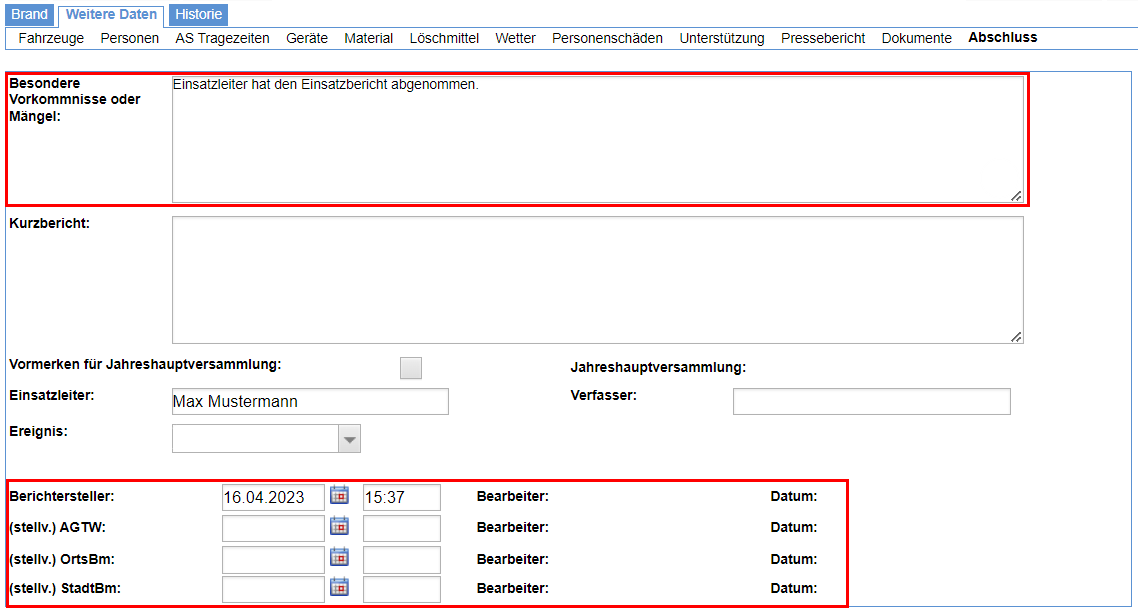Click into the Kurzbericht text area
This screenshot has height=615, width=1138.
[x=597, y=280]
